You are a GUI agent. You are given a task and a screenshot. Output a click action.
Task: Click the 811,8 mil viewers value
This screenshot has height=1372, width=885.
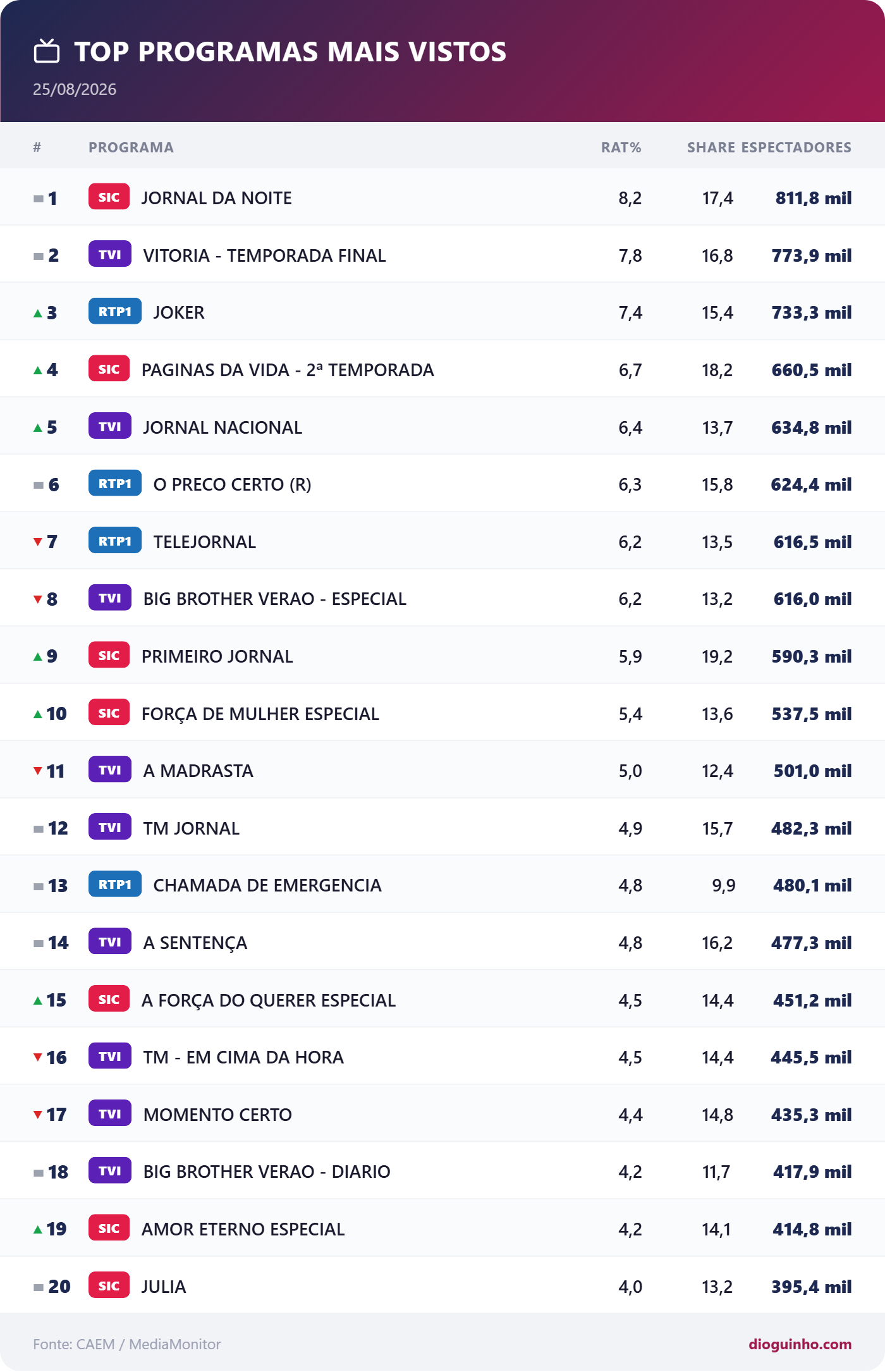[x=814, y=198]
